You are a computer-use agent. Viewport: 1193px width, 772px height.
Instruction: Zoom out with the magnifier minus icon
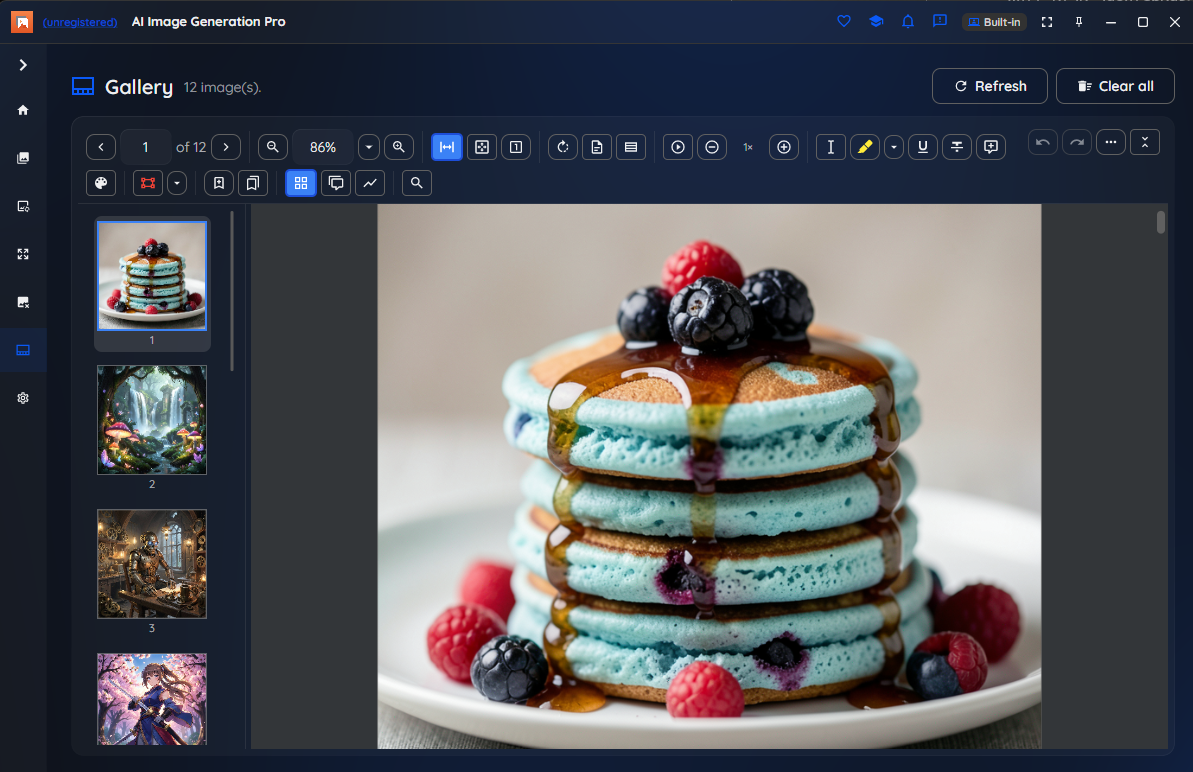coord(272,147)
